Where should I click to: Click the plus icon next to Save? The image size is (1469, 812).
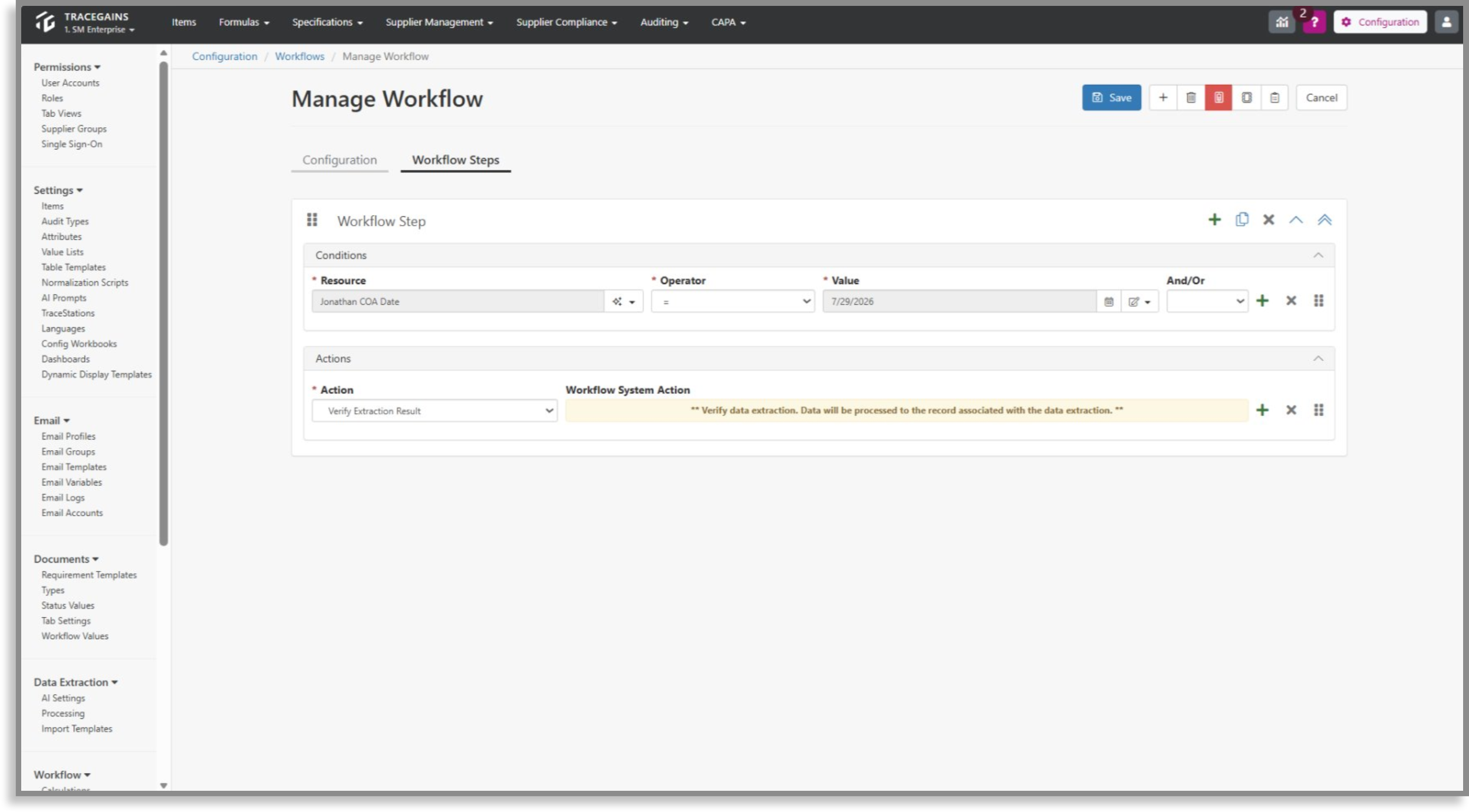point(1162,97)
